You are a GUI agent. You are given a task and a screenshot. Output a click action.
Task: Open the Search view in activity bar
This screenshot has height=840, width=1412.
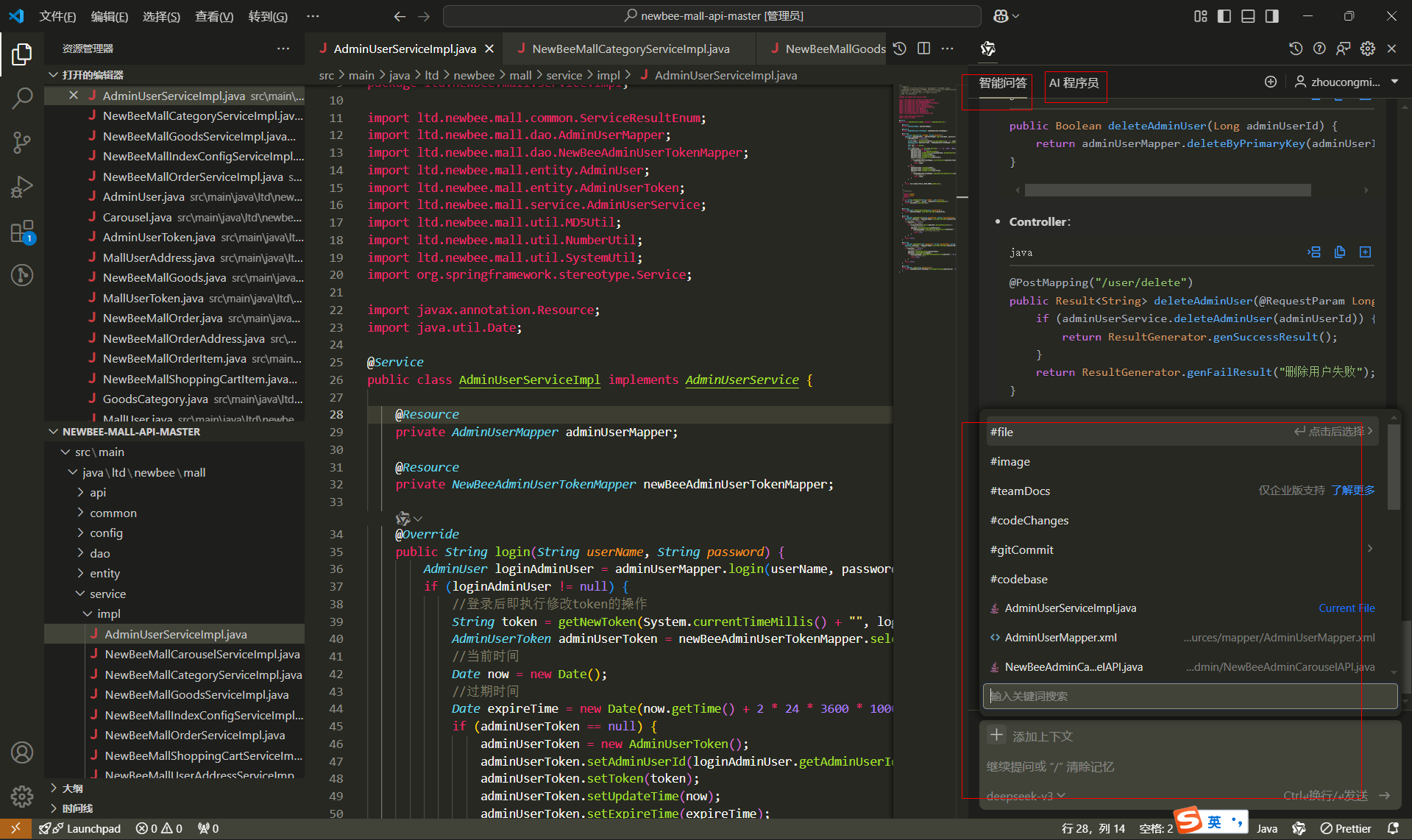click(22, 98)
